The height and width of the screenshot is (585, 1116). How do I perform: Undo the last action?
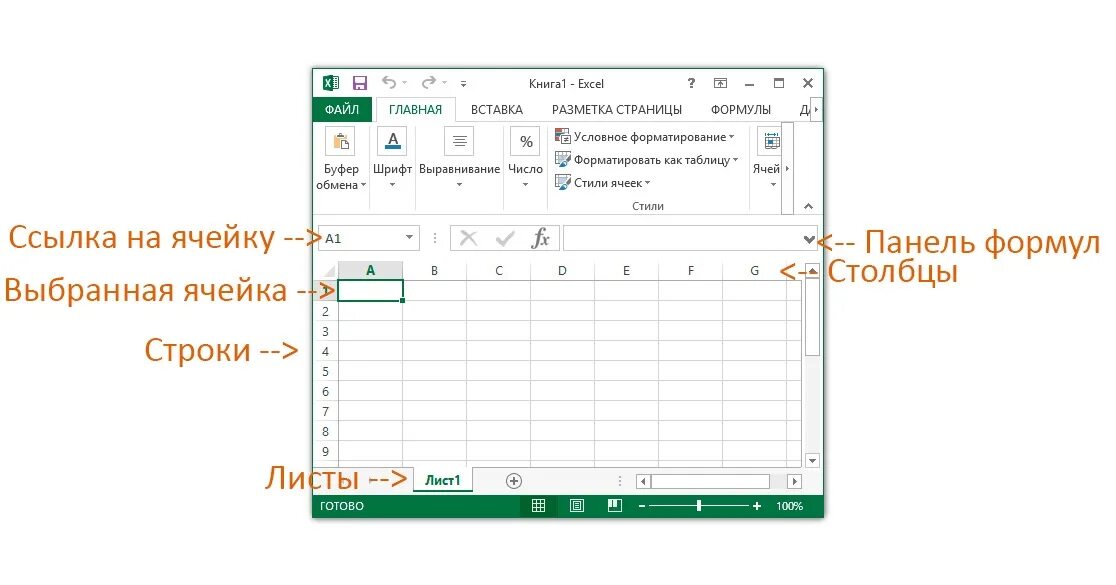click(389, 83)
